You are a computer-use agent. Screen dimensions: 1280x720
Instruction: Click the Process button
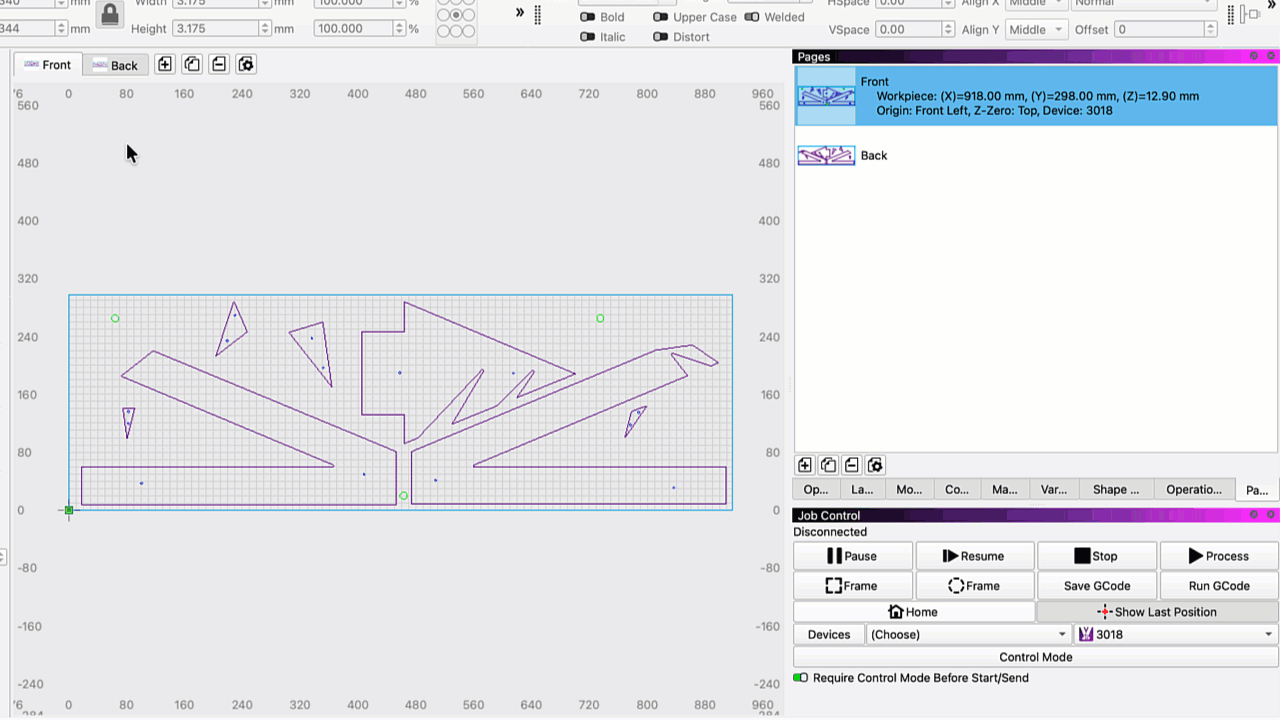coord(1219,556)
